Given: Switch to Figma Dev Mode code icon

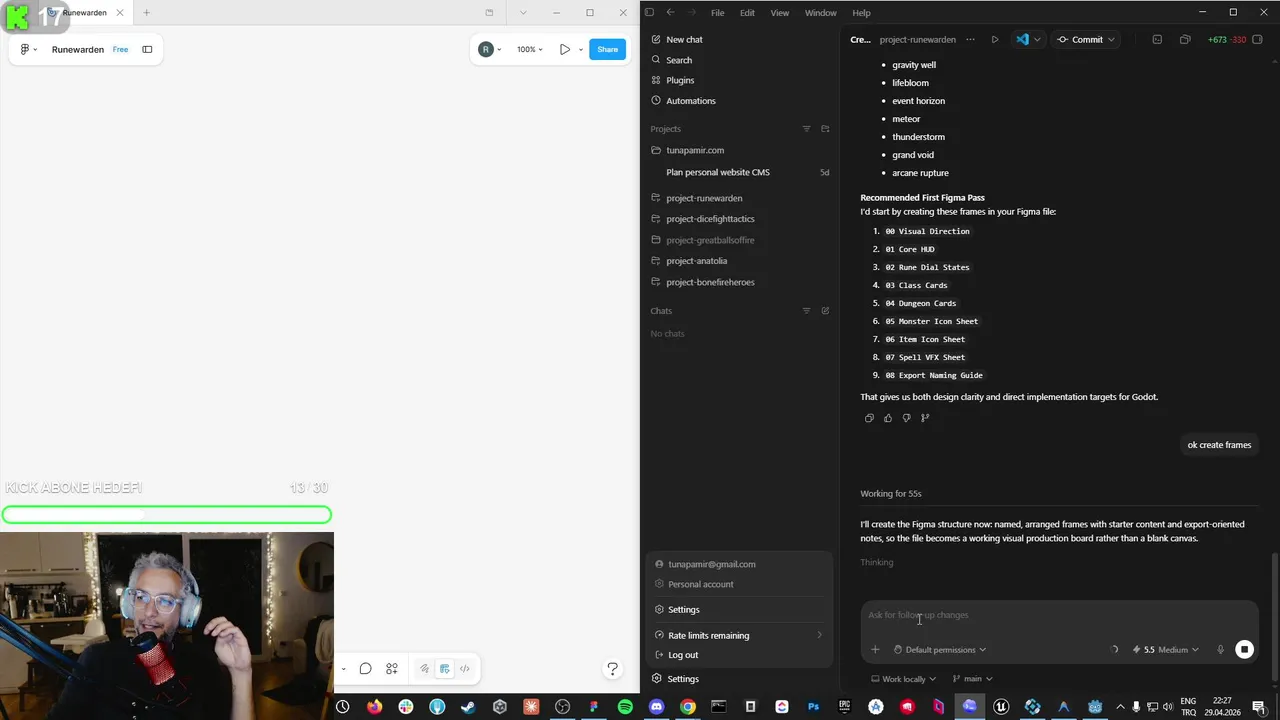Looking at the screenshot, I should pyautogui.click(x=464, y=669).
